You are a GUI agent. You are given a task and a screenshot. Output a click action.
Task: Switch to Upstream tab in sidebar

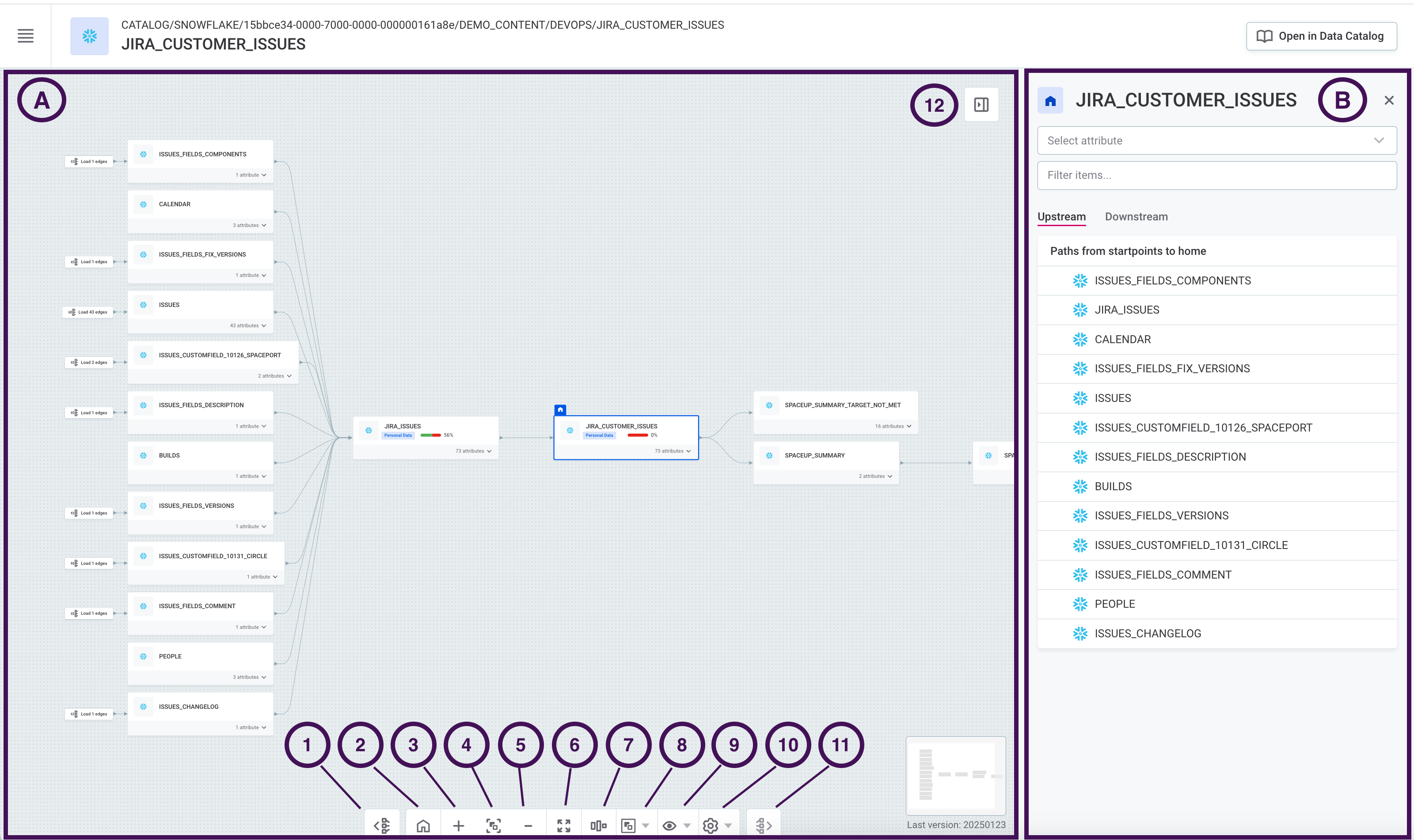point(1061,216)
